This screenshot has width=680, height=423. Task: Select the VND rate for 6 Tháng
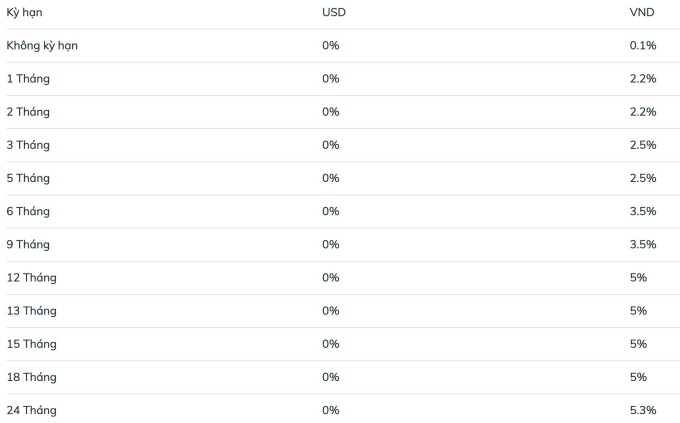point(643,211)
